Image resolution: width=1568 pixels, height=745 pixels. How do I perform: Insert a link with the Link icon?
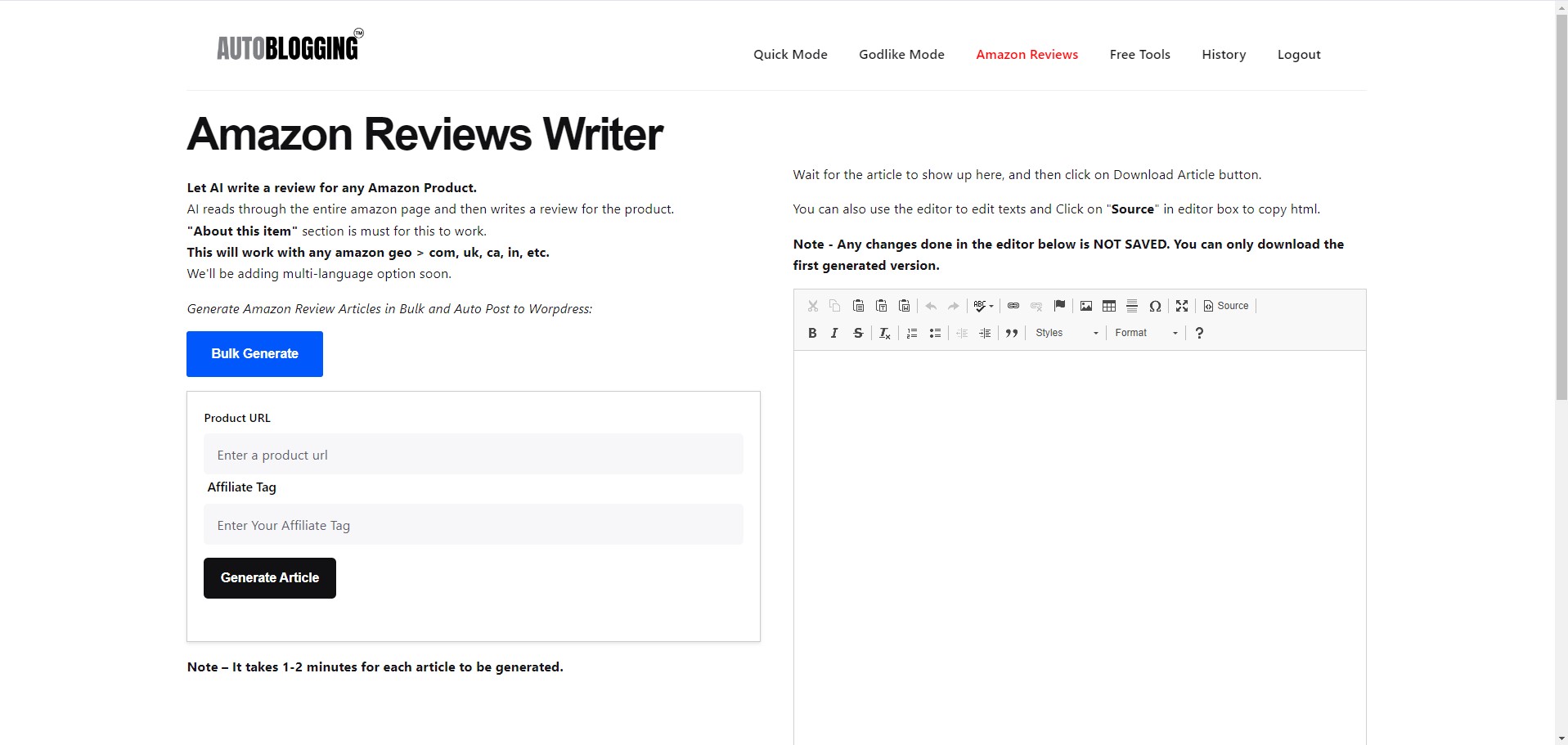pos(1013,306)
